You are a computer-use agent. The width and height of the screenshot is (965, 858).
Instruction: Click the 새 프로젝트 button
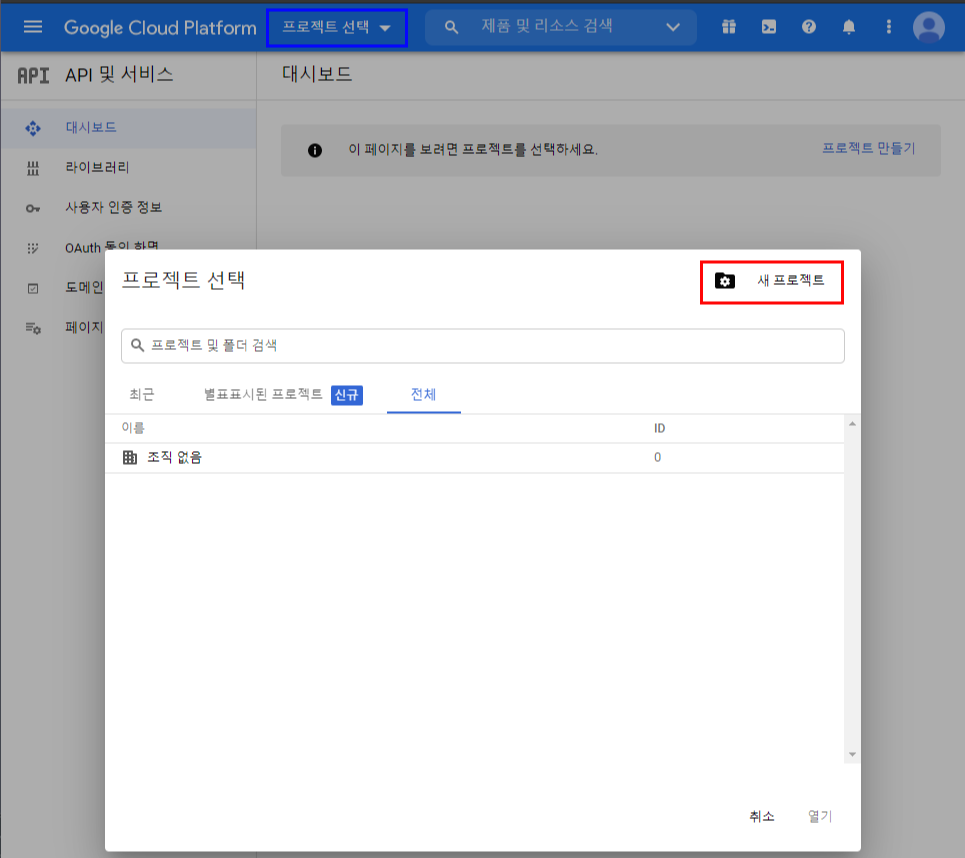(x=772, y=282)
